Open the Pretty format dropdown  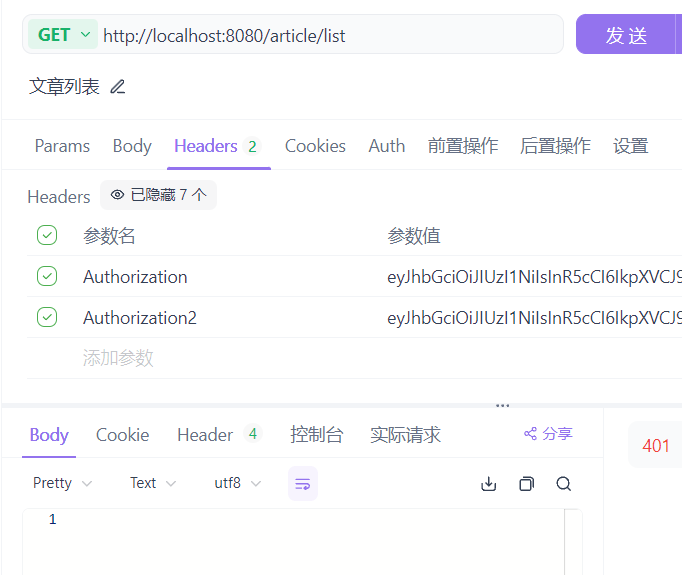[62, 483]
